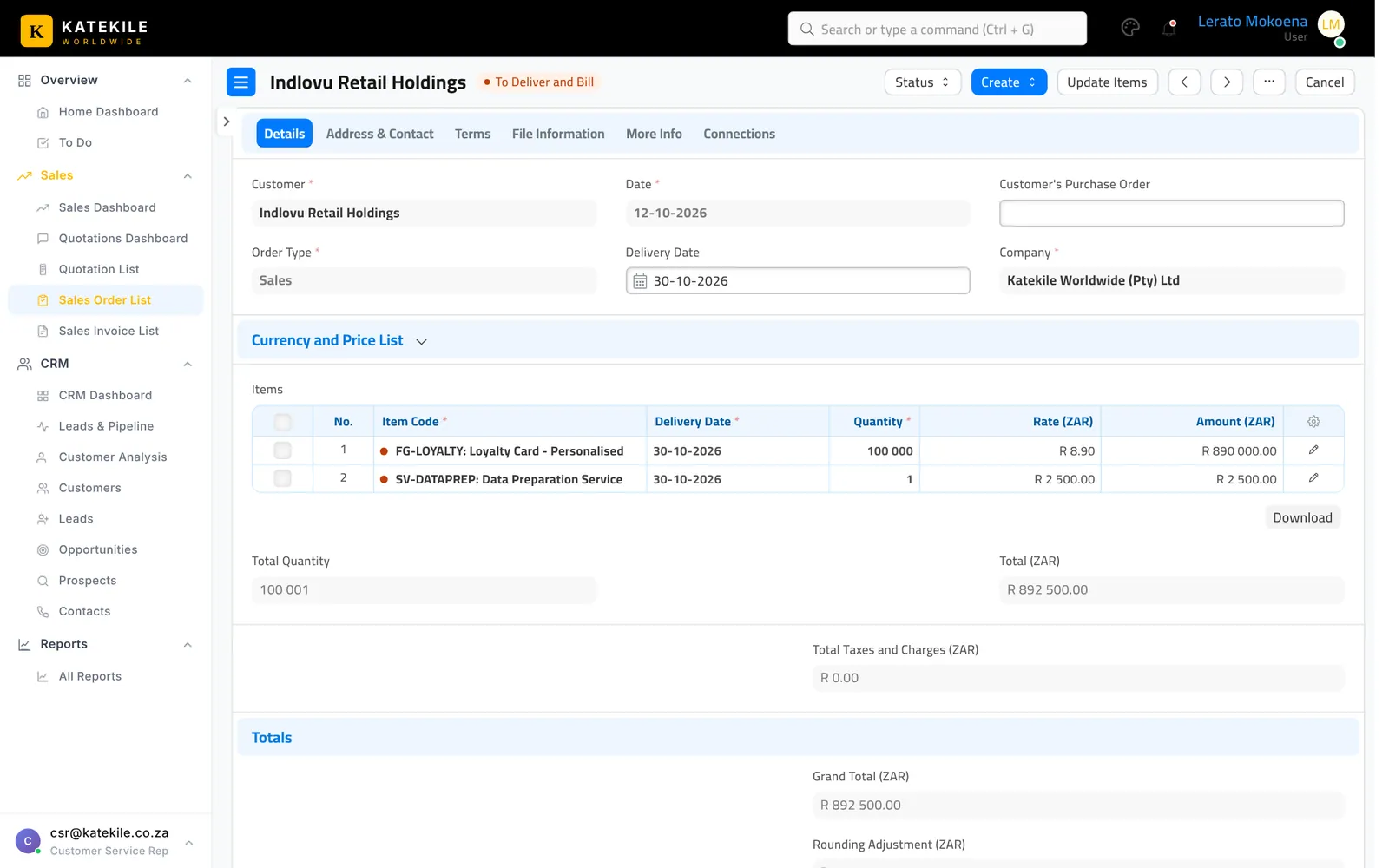1389x868 pixels.
Task: Click the Cancel button
Action: point(1325,82)
